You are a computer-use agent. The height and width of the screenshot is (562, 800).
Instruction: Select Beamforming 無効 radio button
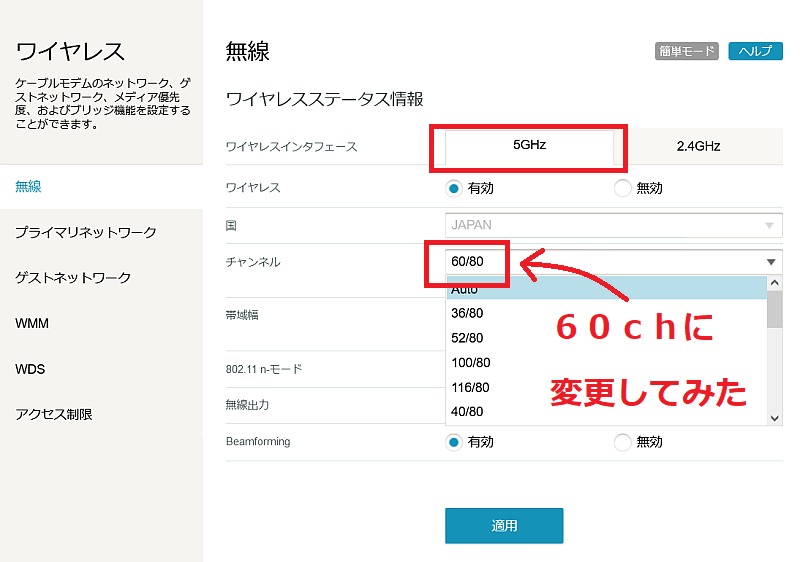coord(622,442)
